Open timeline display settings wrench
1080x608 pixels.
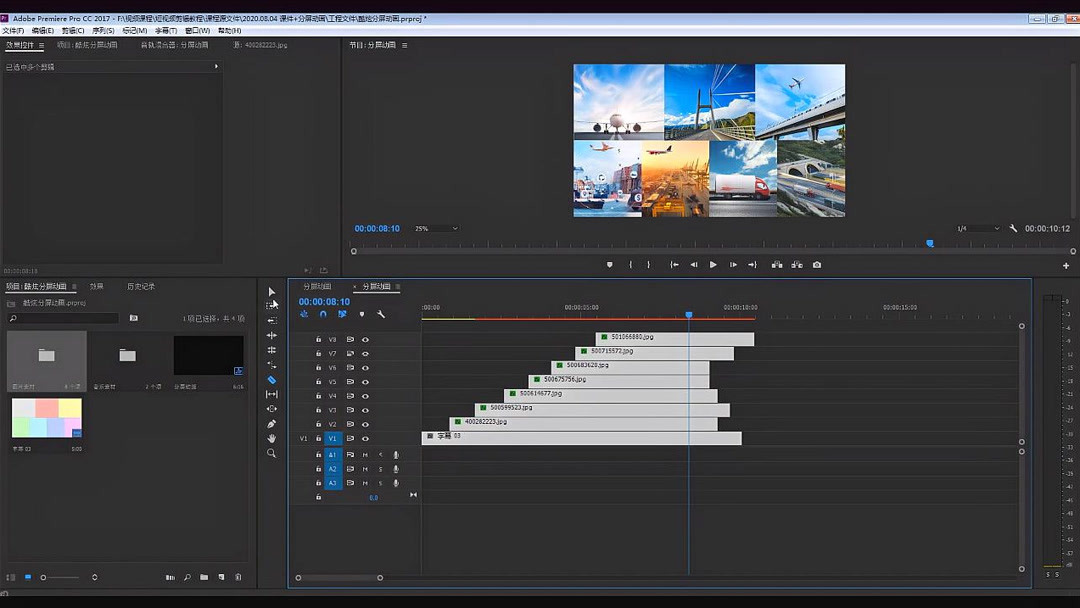pos(381,314)
